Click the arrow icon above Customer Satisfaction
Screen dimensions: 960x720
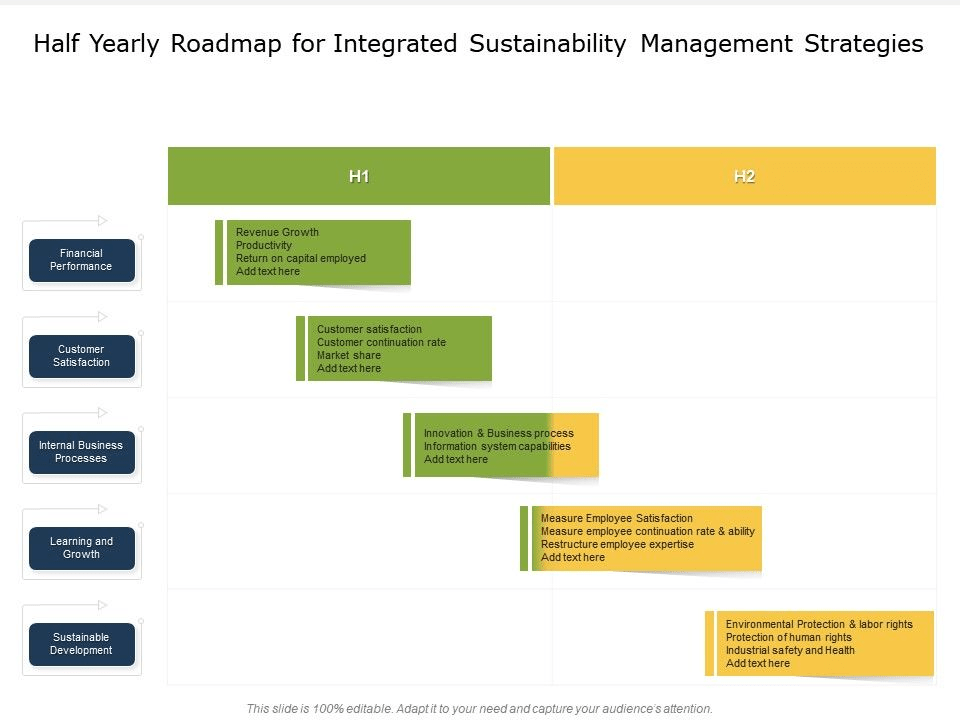(102, 316)
